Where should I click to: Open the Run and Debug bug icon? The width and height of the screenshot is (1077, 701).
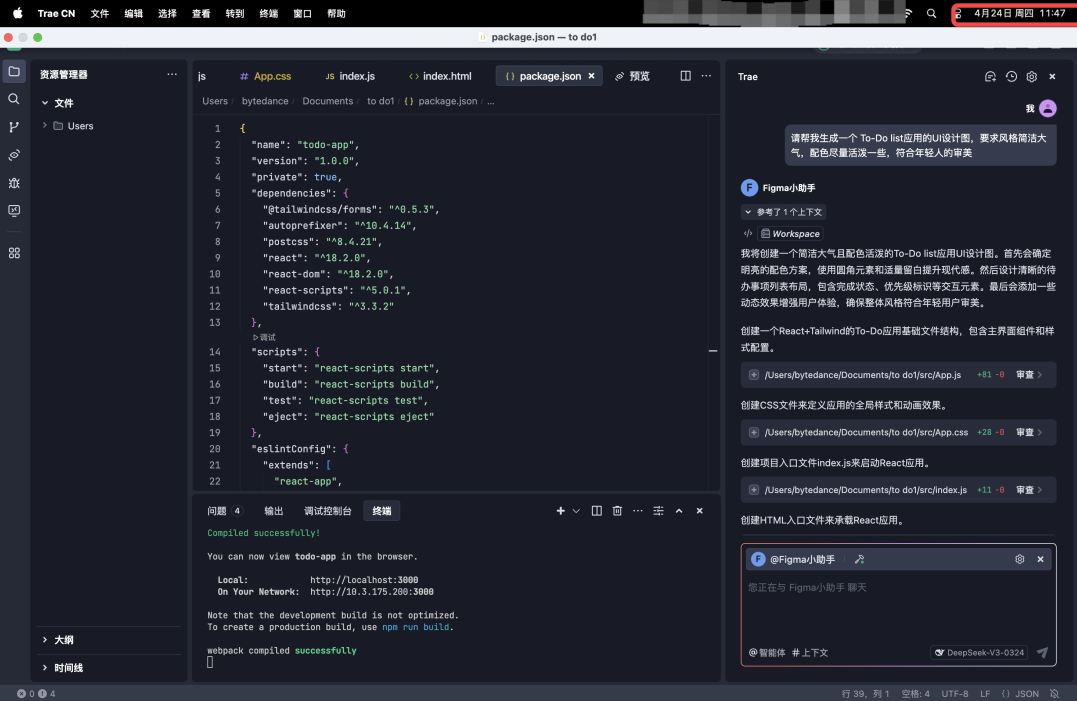pyautogui.click(x=14, y=183)
